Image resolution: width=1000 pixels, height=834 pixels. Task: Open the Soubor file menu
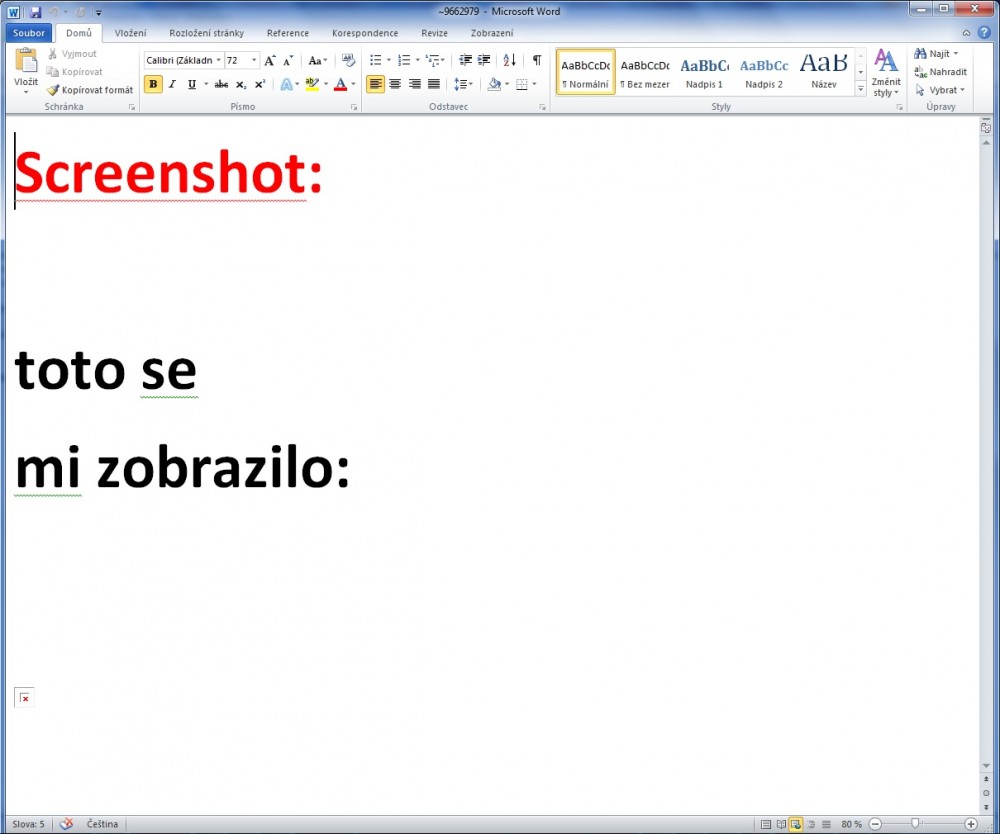(29, 33)
